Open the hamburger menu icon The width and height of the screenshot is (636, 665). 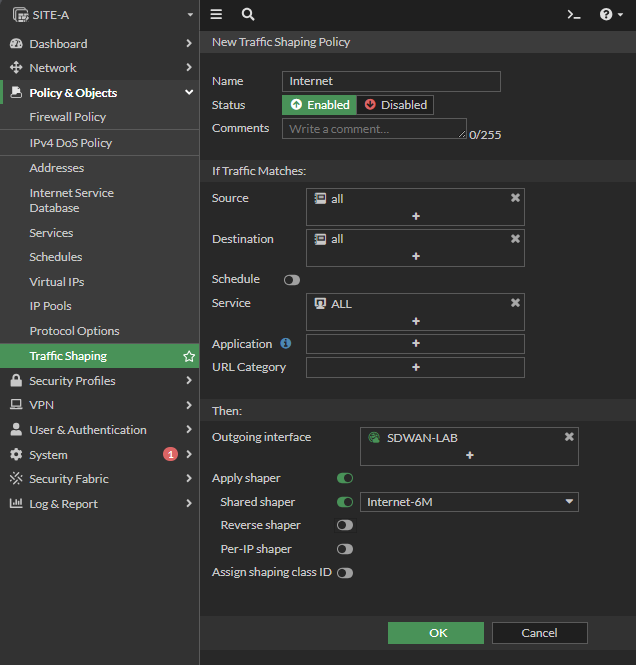(x=216, y=15)
